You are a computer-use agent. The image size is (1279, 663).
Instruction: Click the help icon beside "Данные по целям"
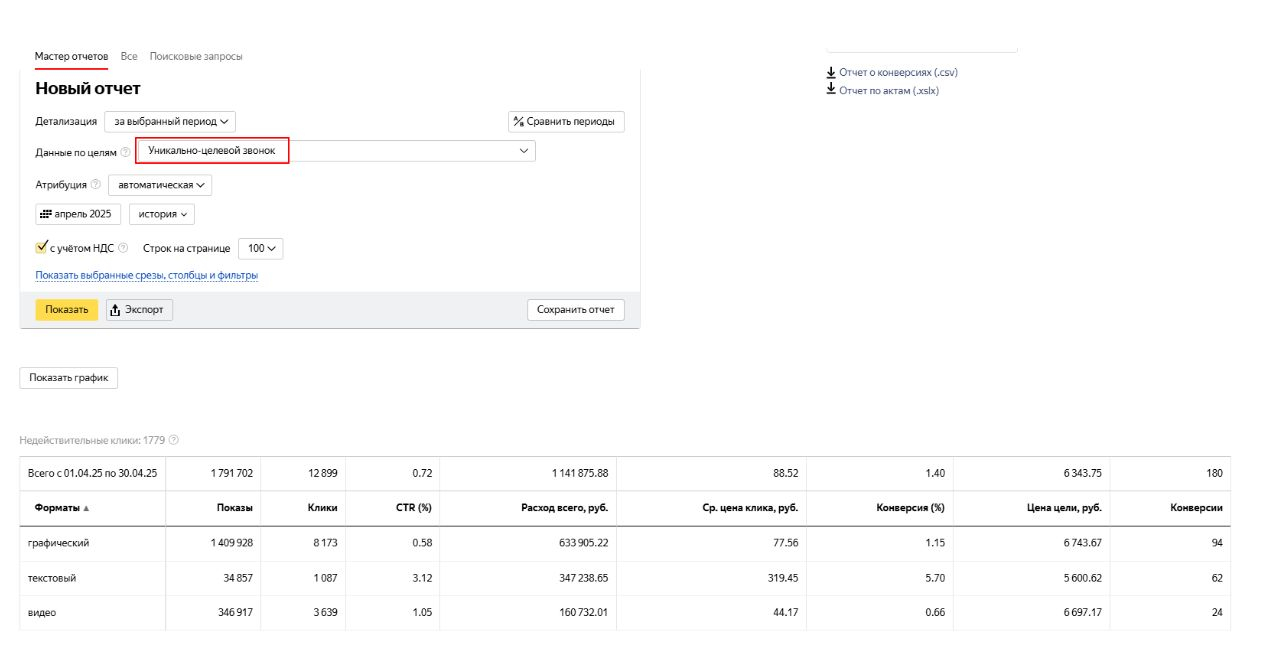(125, 152)
